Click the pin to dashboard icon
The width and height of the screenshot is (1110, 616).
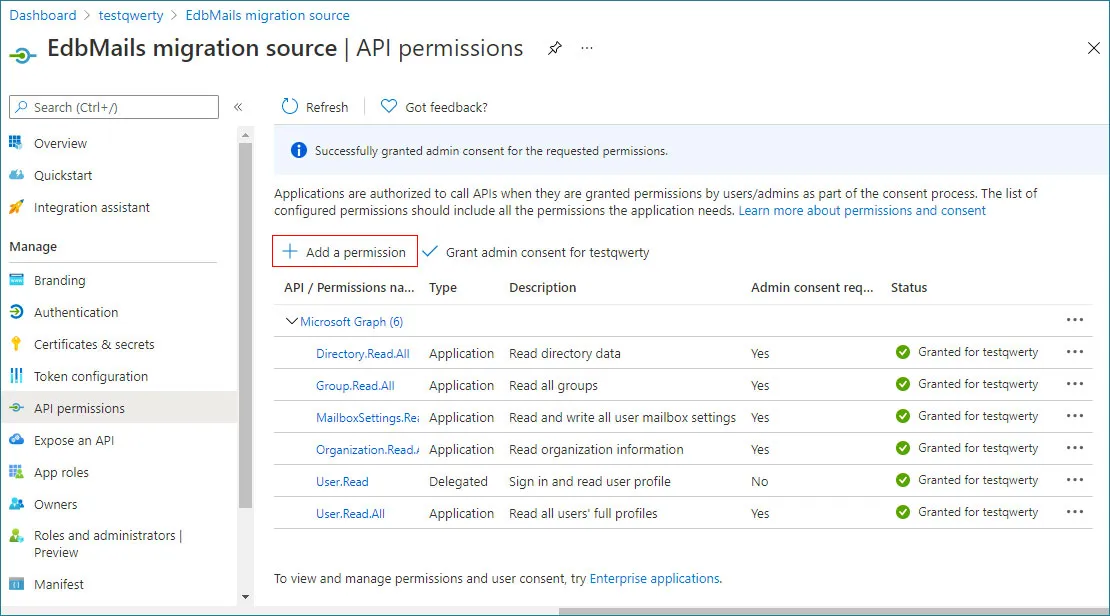coord(555,48)
